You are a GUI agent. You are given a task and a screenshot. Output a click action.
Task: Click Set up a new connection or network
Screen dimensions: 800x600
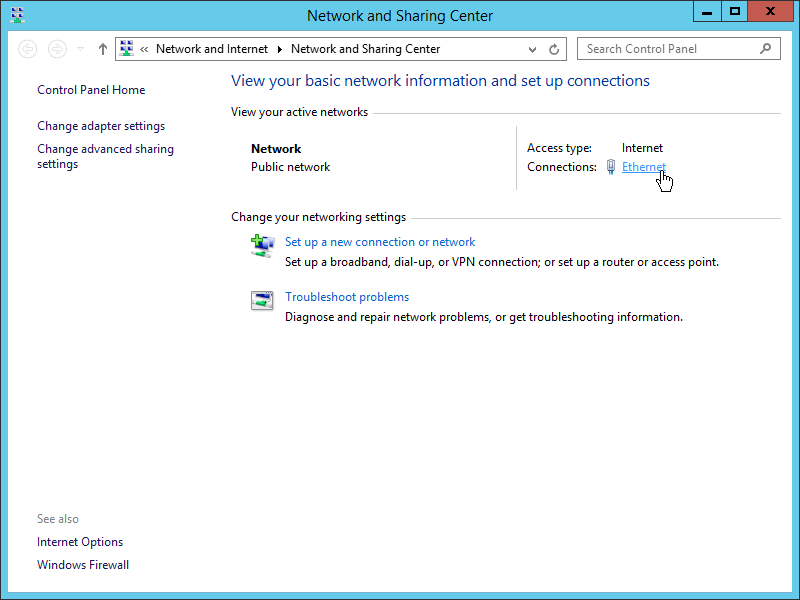pyautogui.click(x=380, y=242)
